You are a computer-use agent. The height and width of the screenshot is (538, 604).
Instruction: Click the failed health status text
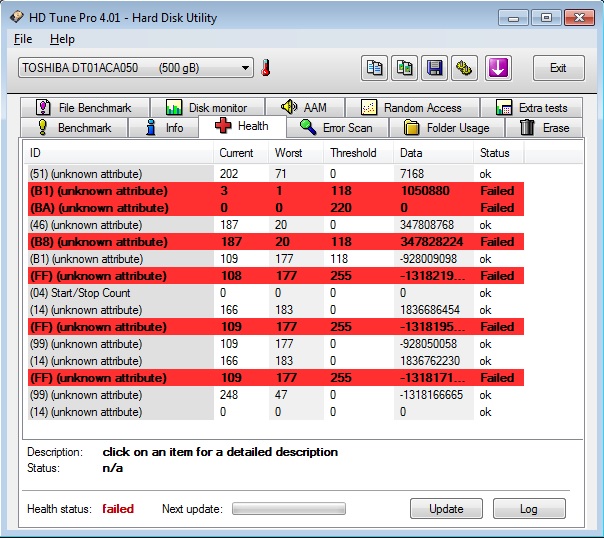pyautogui.click(x=118, y=509)
